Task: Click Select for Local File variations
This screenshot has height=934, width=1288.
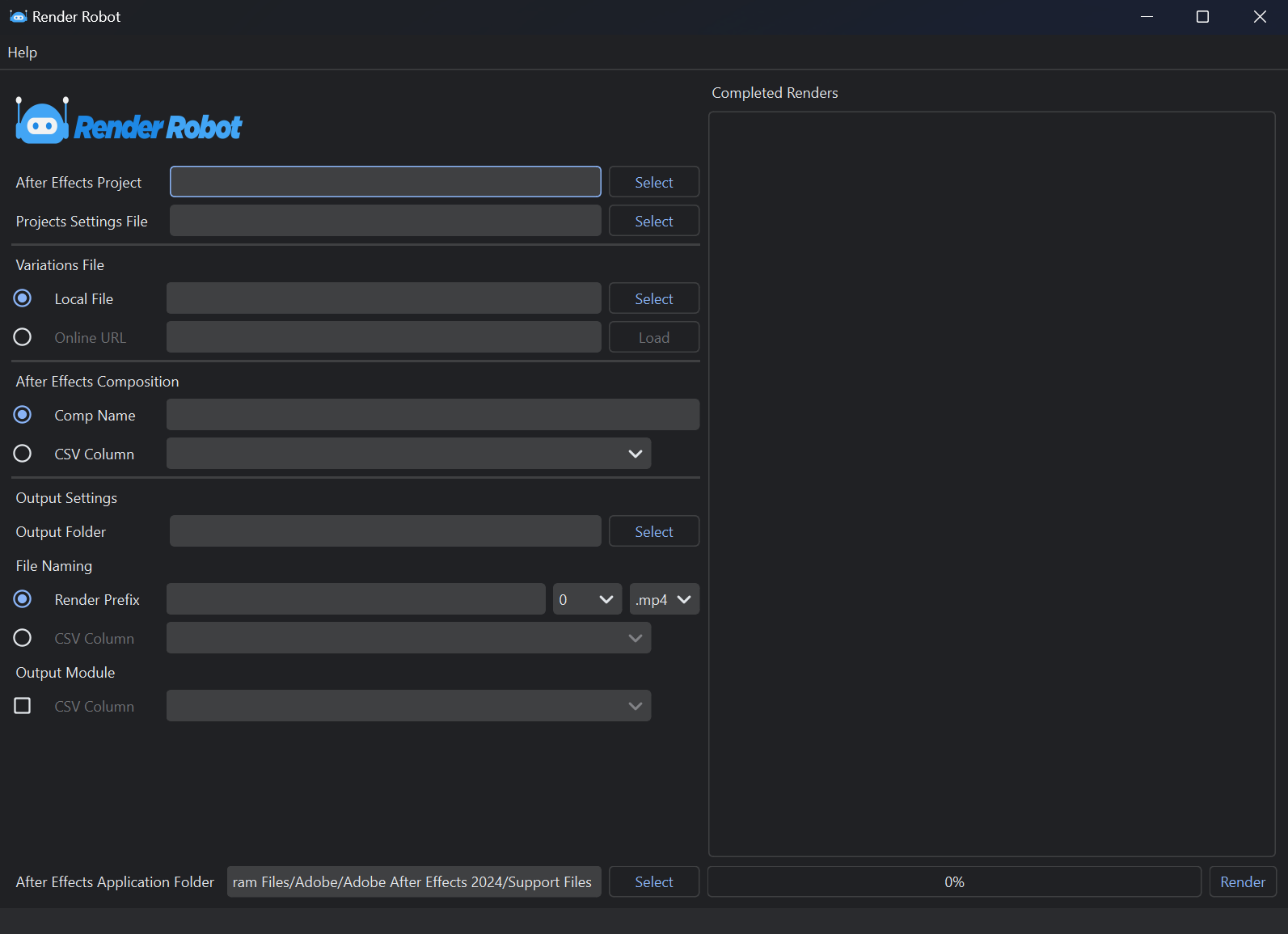Action: pos(654,298)
